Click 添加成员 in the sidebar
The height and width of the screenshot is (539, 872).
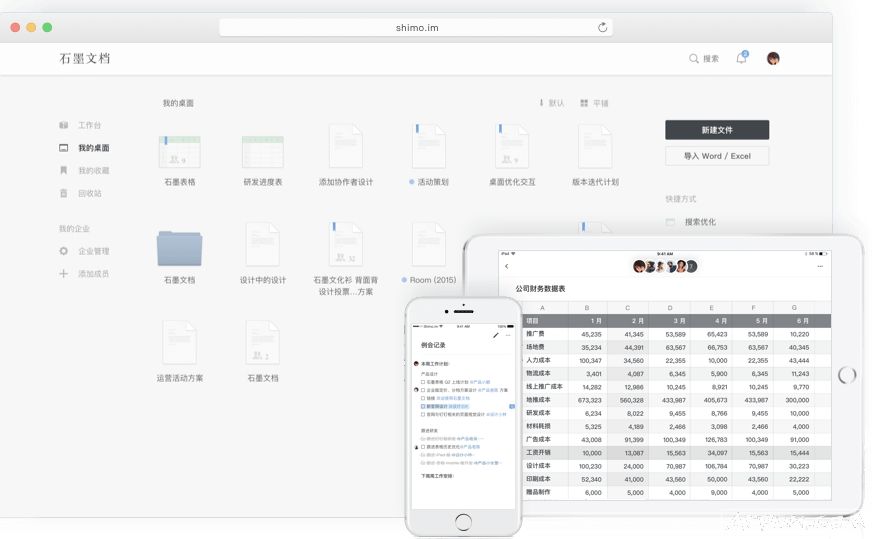click(85, 274)
